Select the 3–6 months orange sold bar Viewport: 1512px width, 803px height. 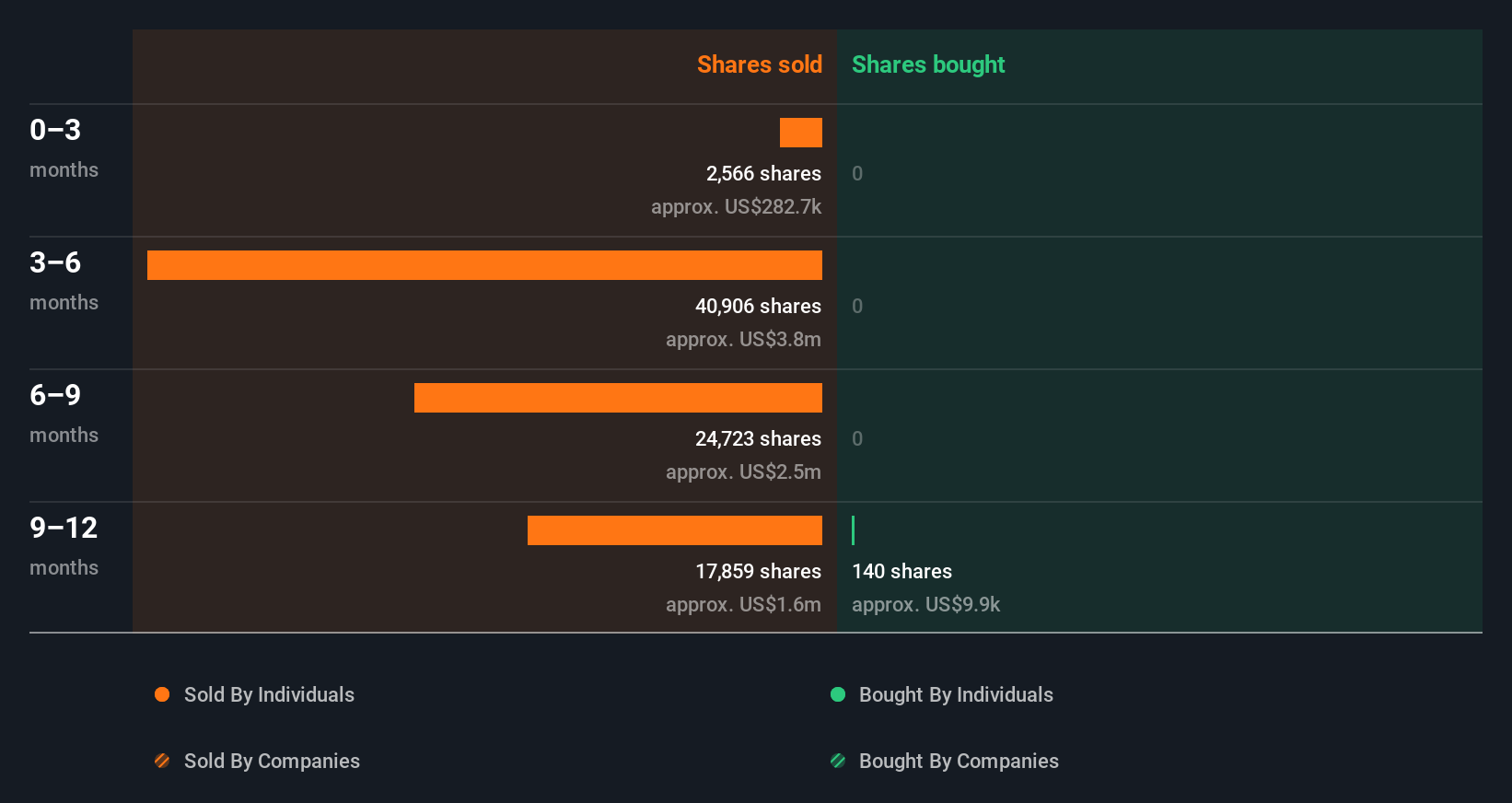click(484, 265)
